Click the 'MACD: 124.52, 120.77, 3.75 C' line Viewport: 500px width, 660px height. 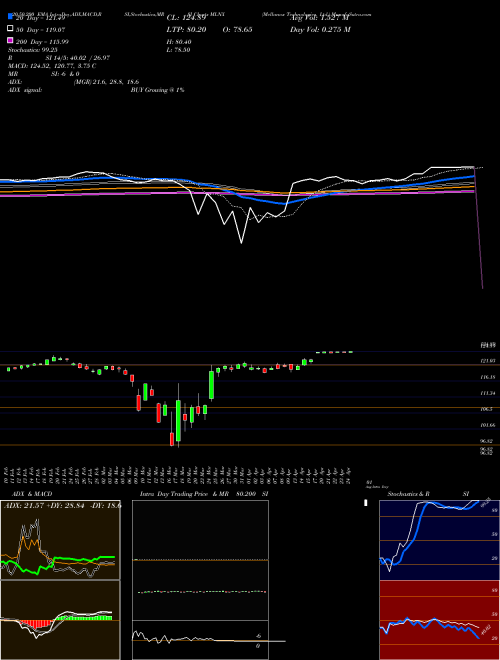(52, 66)
